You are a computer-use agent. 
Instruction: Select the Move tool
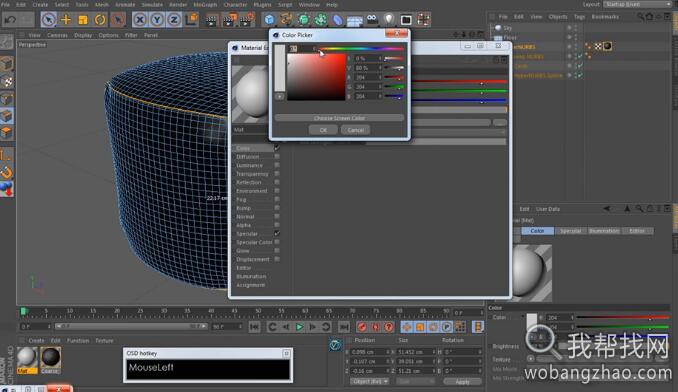point(66,20)
